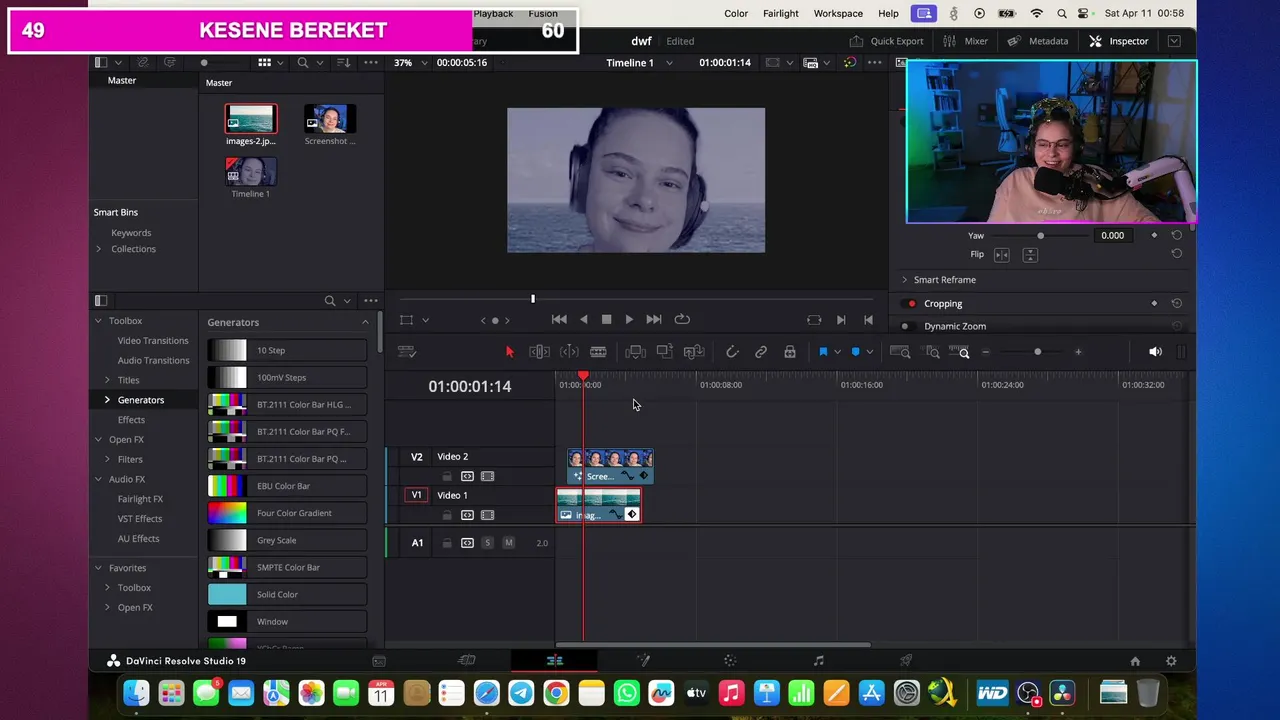Expand Collections under Smart Bins
Screen dimensions: 1280x720
(x=98, y=249)
